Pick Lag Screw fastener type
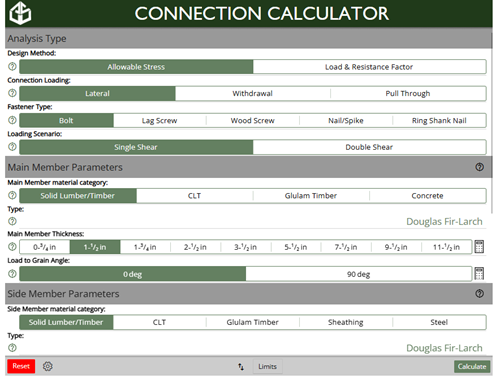Screen dimensions: 500x383 [x=160, y=121]
